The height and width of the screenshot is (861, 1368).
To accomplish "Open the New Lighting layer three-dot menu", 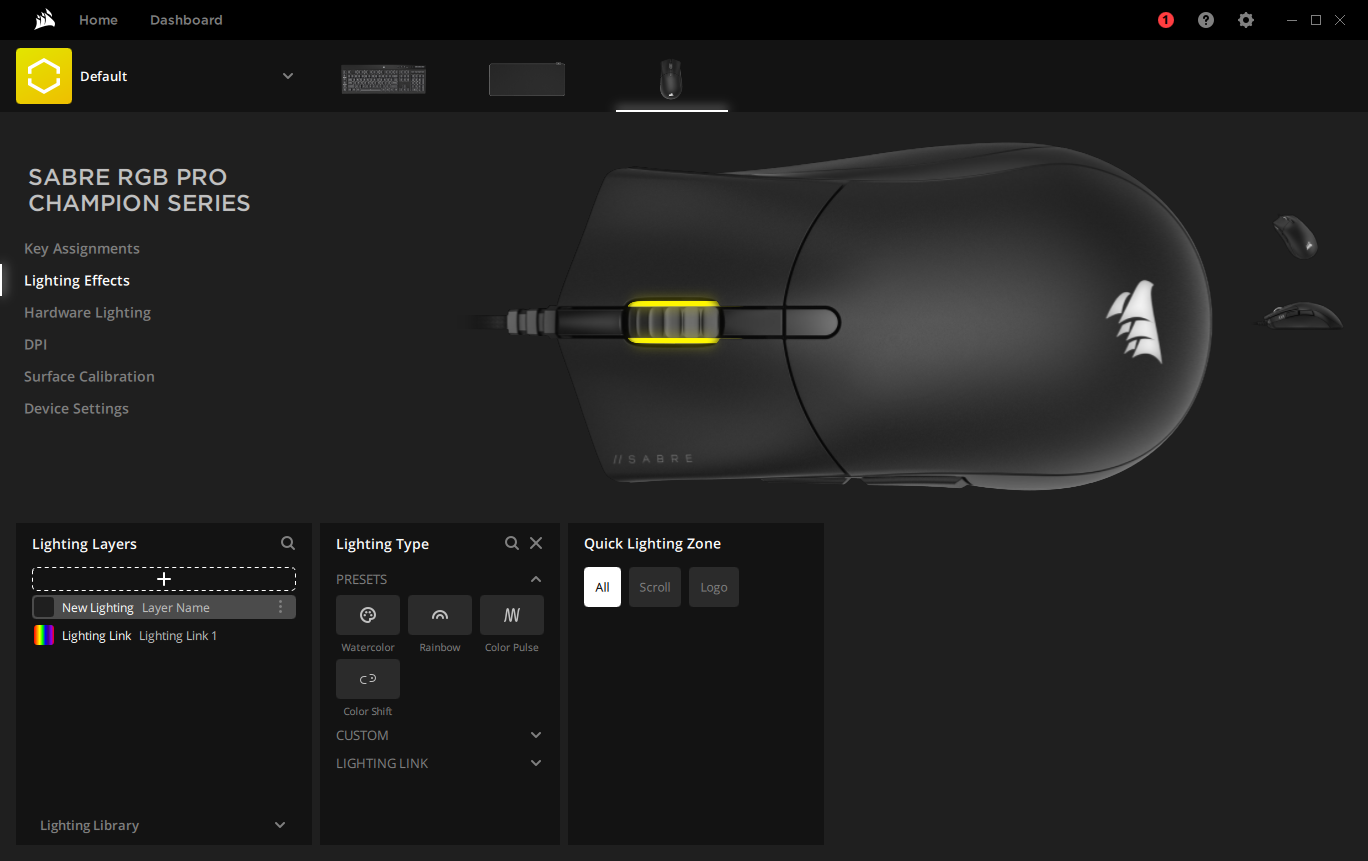I will [x=280, y=607].
